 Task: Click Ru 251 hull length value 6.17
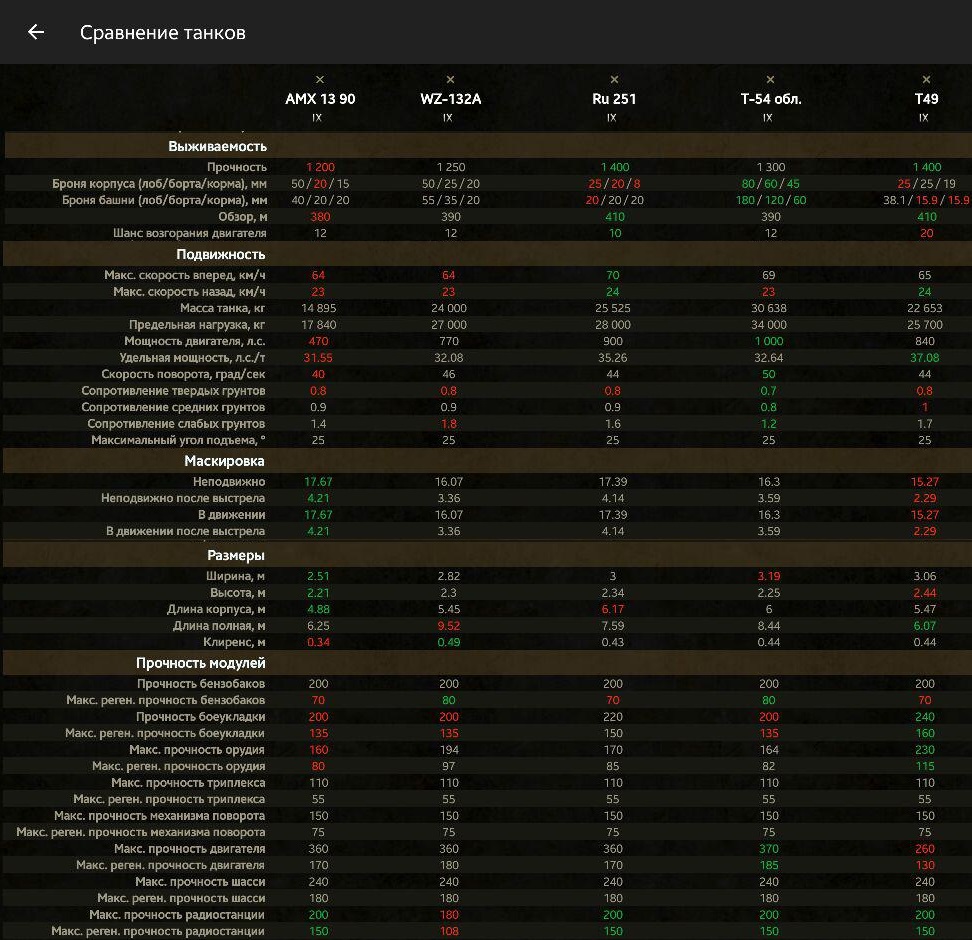(x=612, y=609)
